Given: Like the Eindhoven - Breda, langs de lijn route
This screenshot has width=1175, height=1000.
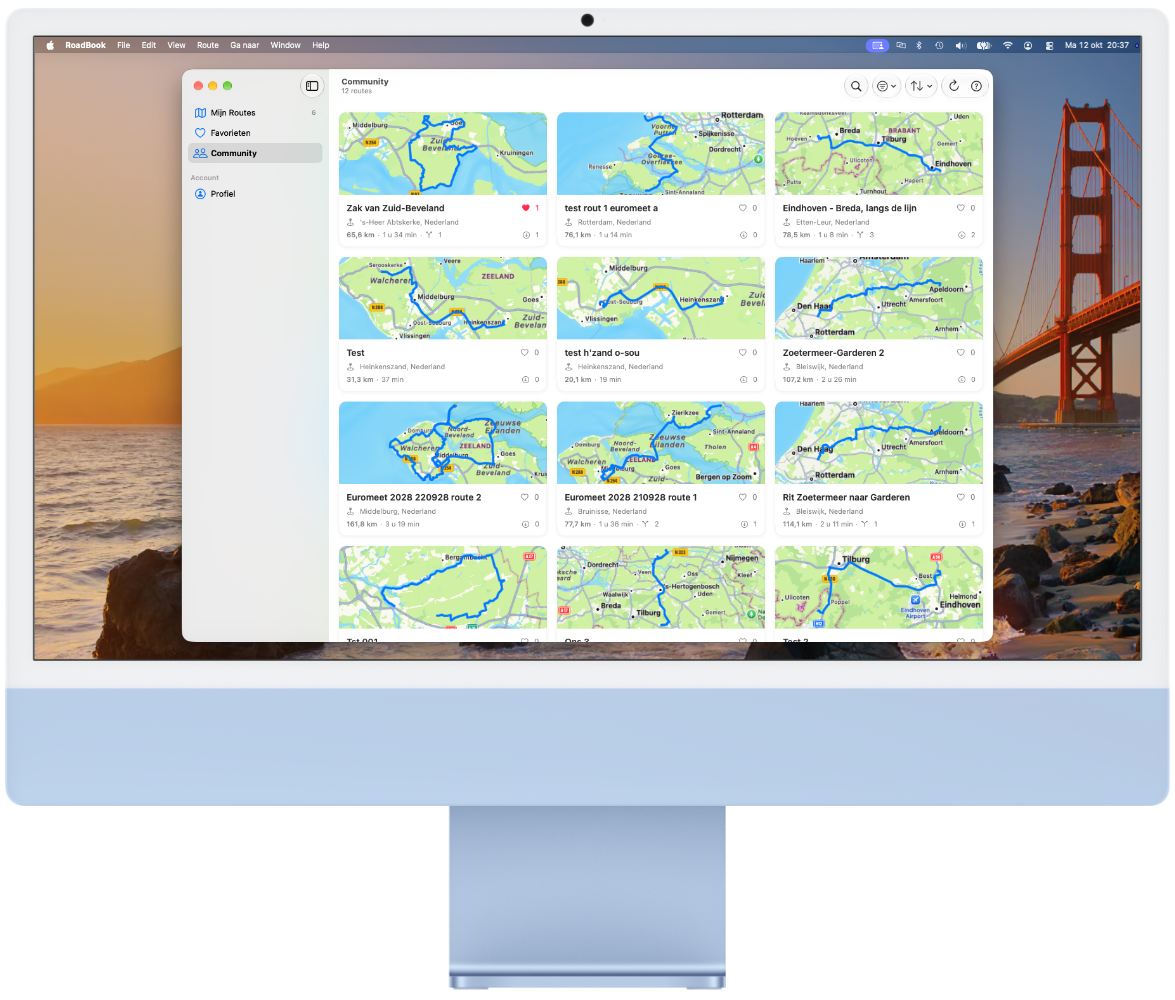Looking at the screenshot, I should [x=961, y=208].
